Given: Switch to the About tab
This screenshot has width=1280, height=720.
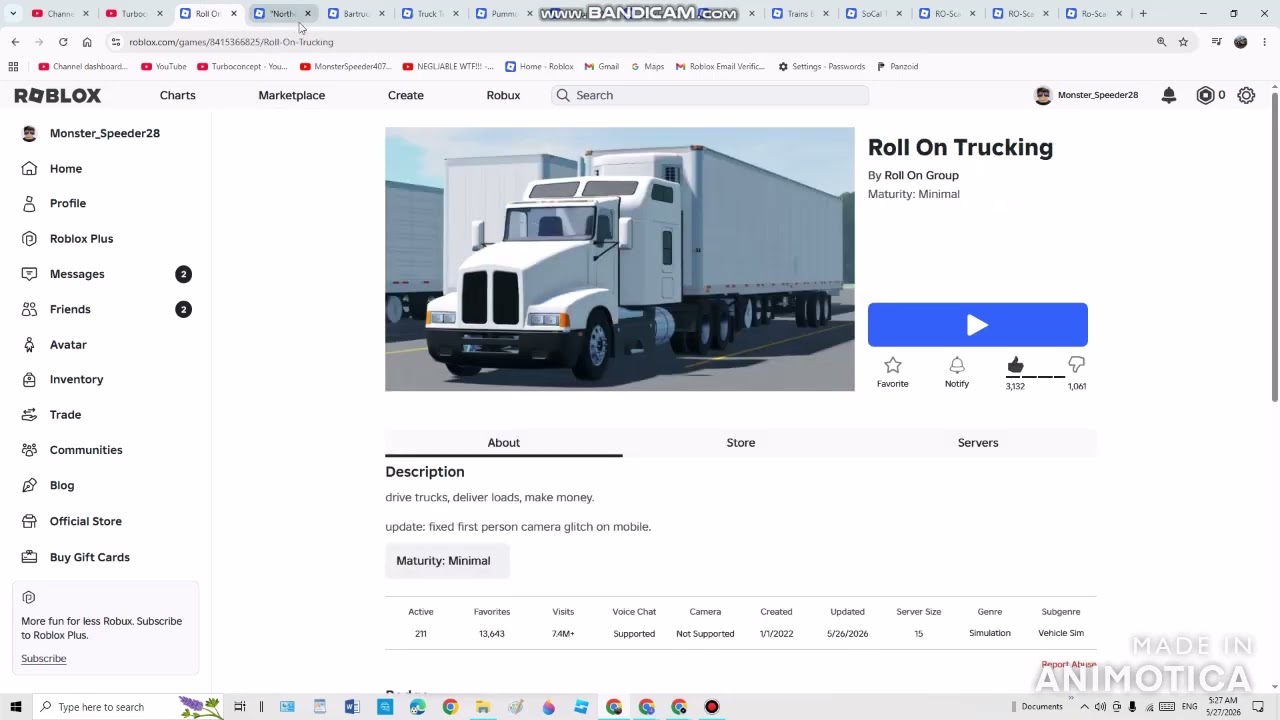Looking at the screenshot, I should pos(503,442).
